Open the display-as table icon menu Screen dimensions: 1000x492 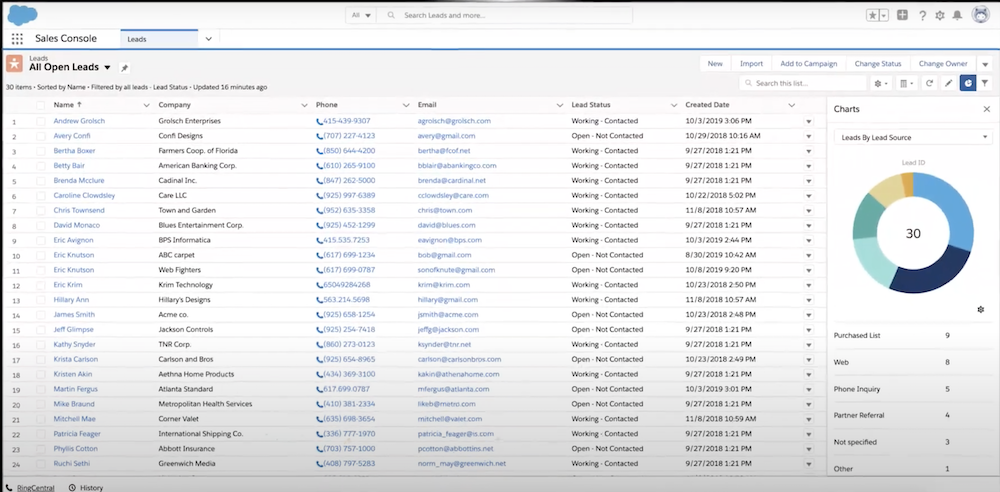[x=906, y=83]
